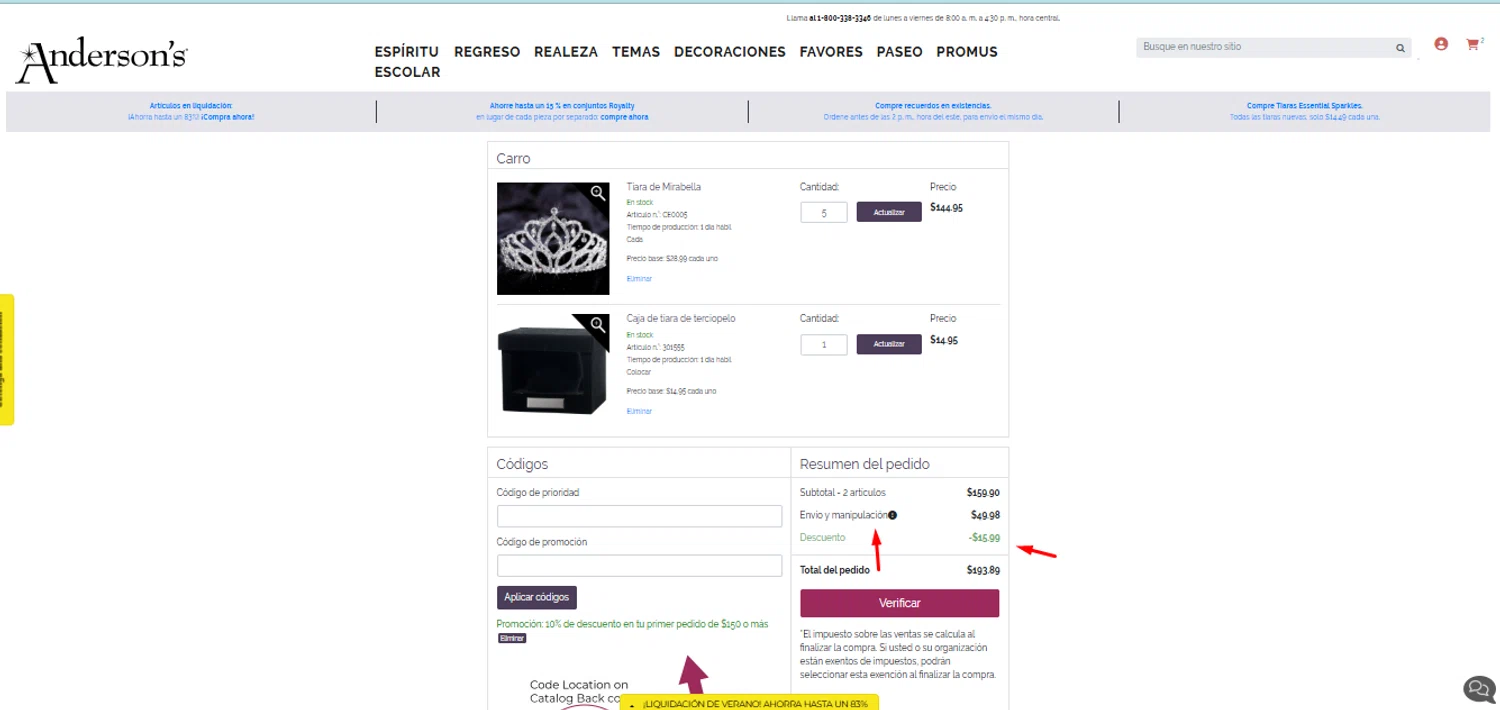Viewport: 1500px width, 710px height.
Task: Click the Carro section heading
Action: (x=513, y=158)
